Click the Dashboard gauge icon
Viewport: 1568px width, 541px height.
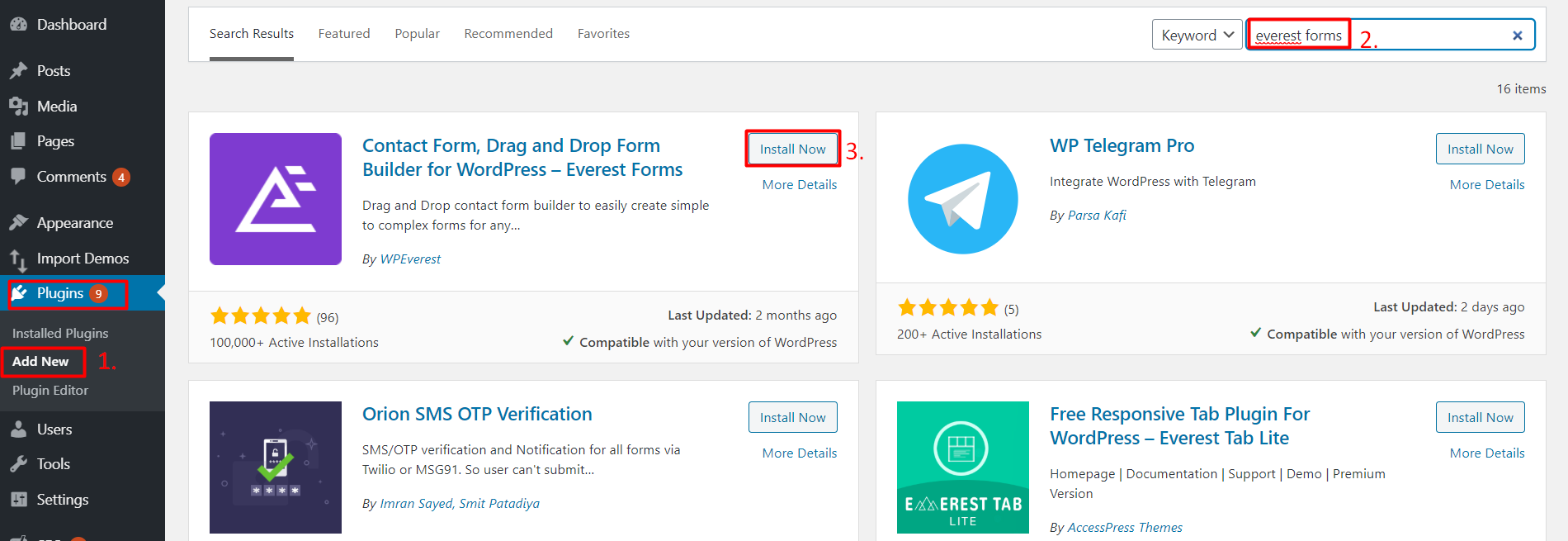[18, 25]
